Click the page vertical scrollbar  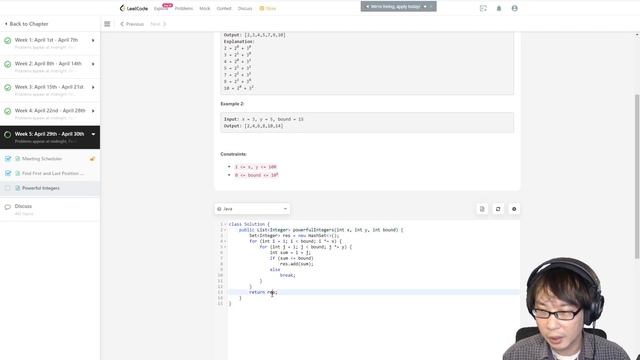(637, 176)
